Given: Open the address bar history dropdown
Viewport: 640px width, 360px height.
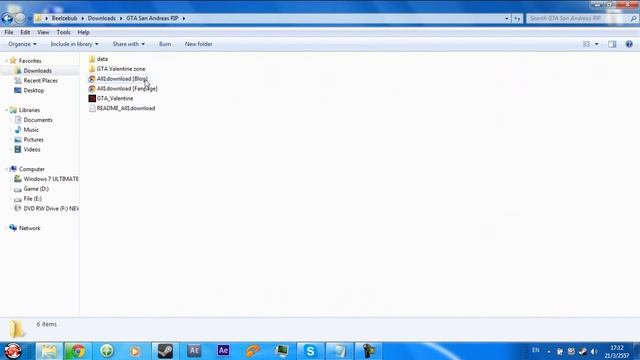Looking at the screenshot, I should click(507, 18).
